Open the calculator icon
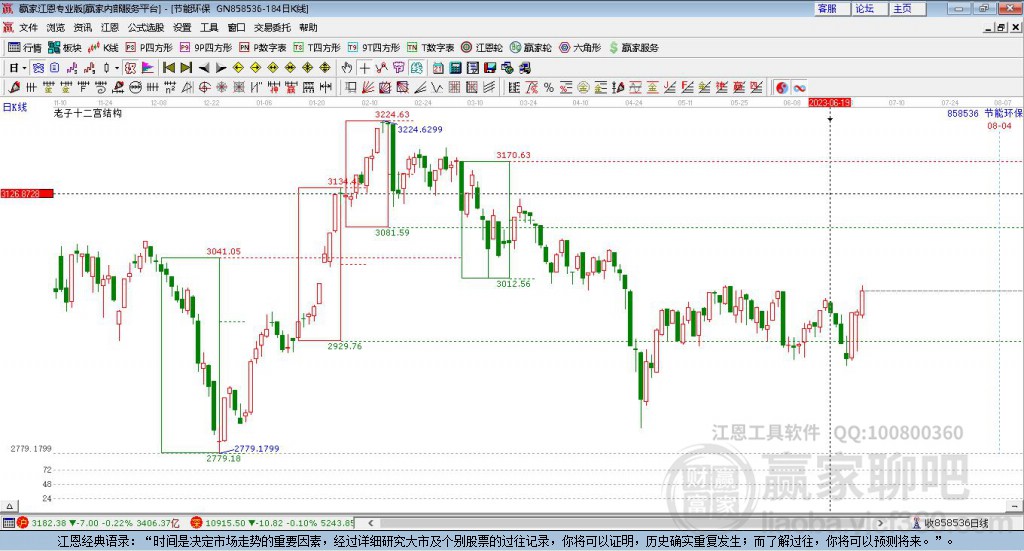 pos(455,68)
